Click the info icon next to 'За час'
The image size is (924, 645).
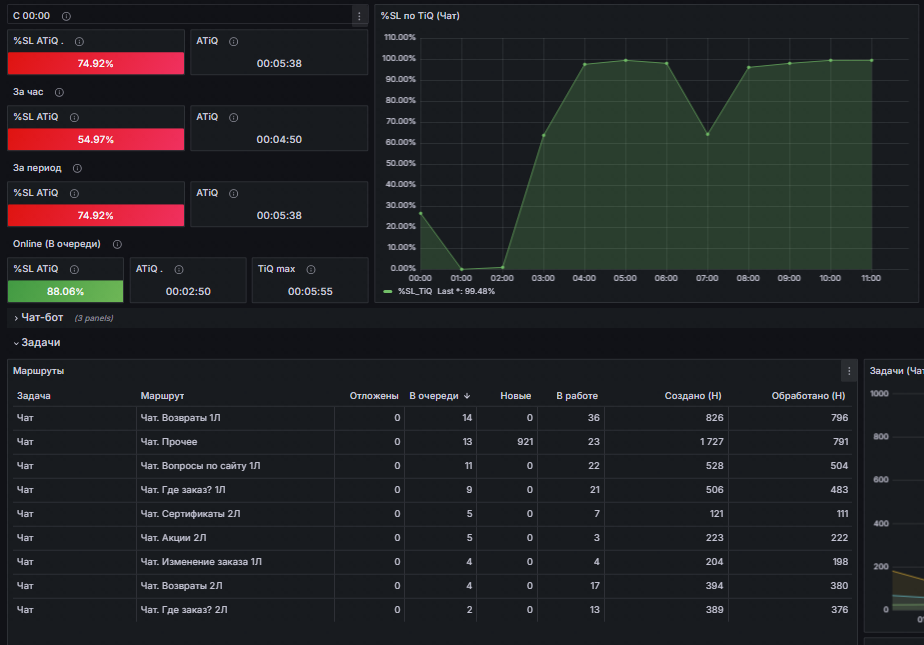click(59, 92)
